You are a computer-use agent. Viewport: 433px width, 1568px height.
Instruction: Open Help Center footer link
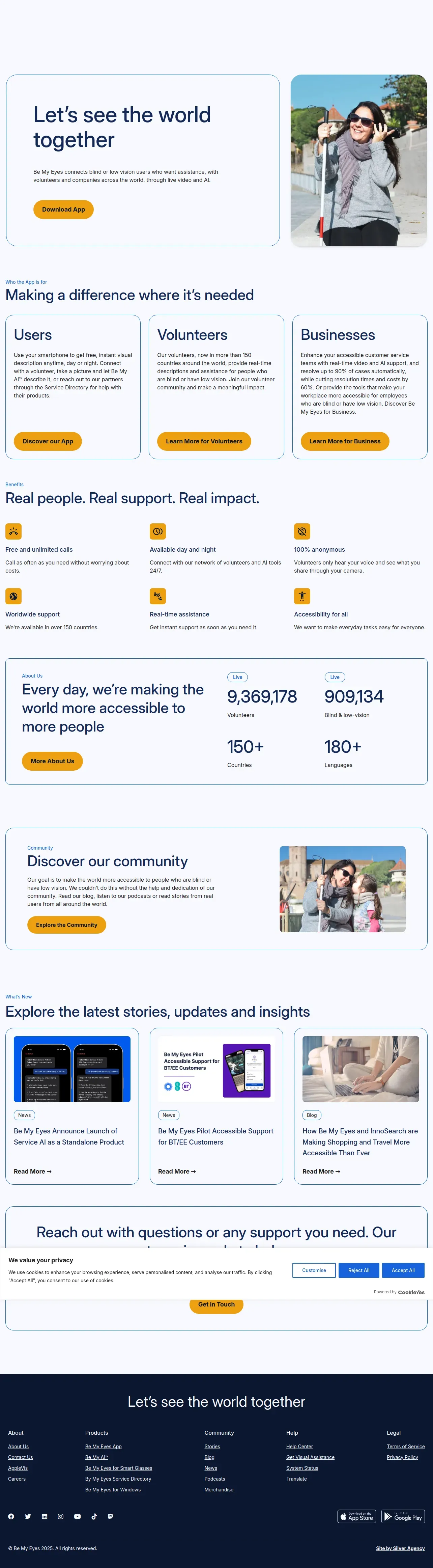(x=299, y=1446)
